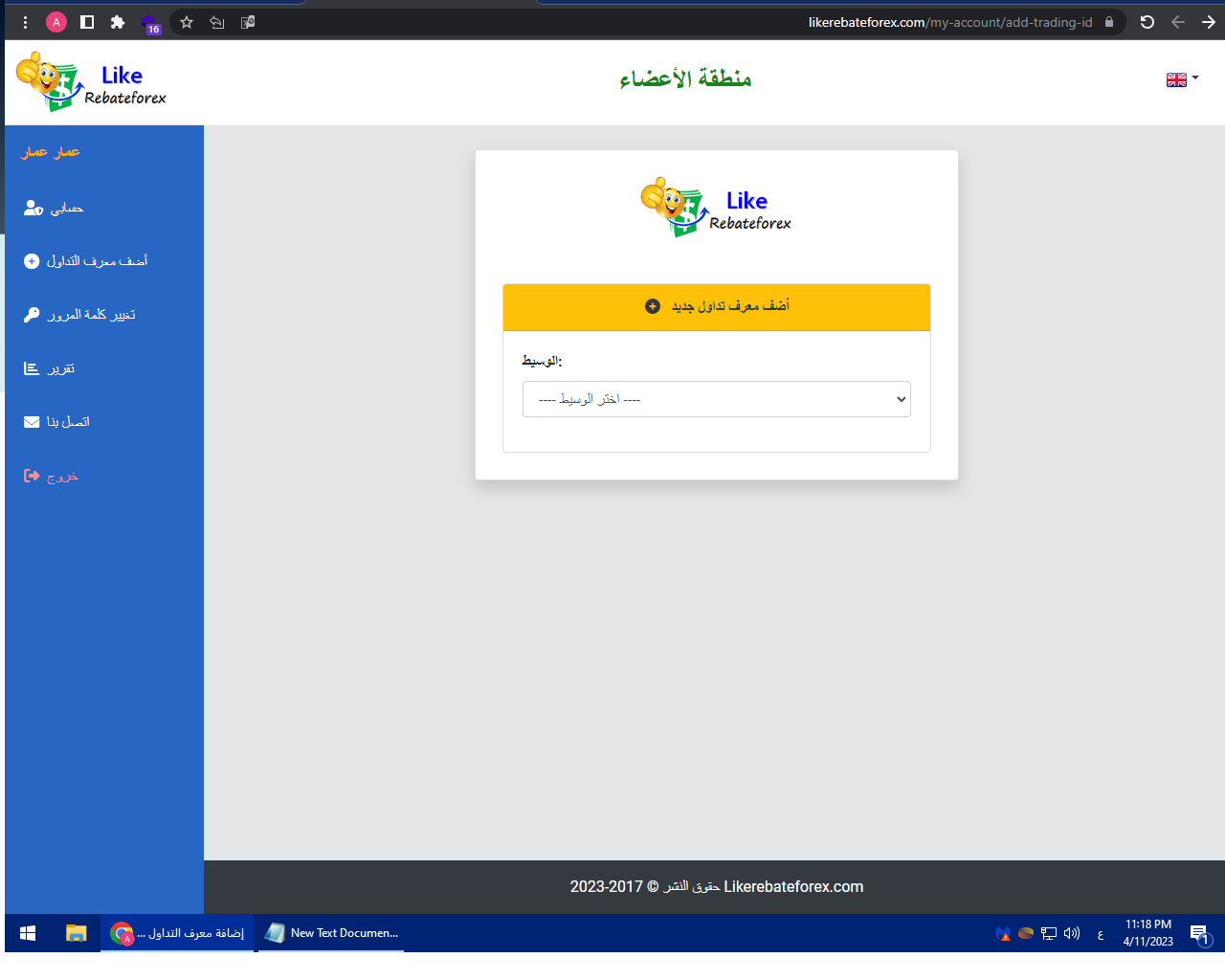This screenshot has width=1225, height=980.
Task: Click the yellow أضف معرف تداول جديد header
Action: pyautogui.click(x=717, y=307)
